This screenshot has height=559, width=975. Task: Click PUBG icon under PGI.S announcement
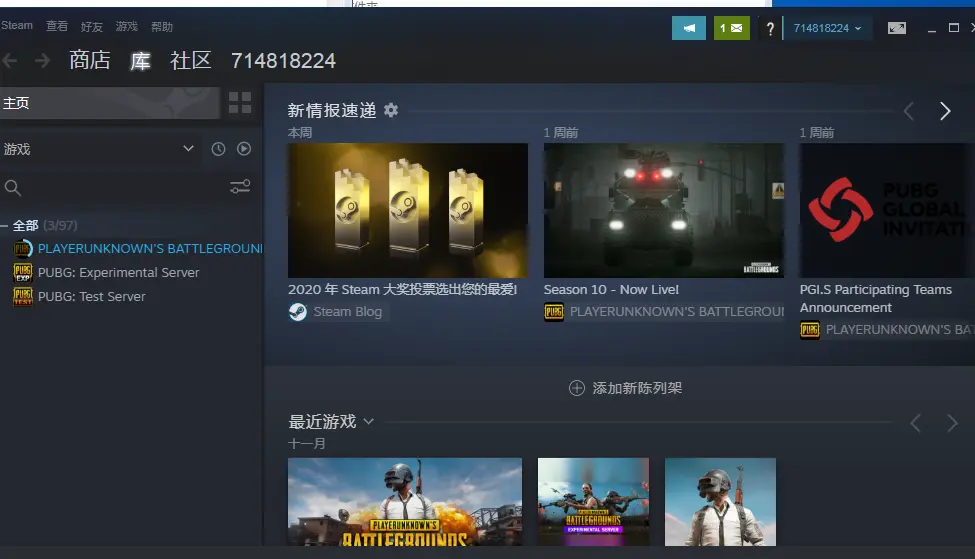810,330
